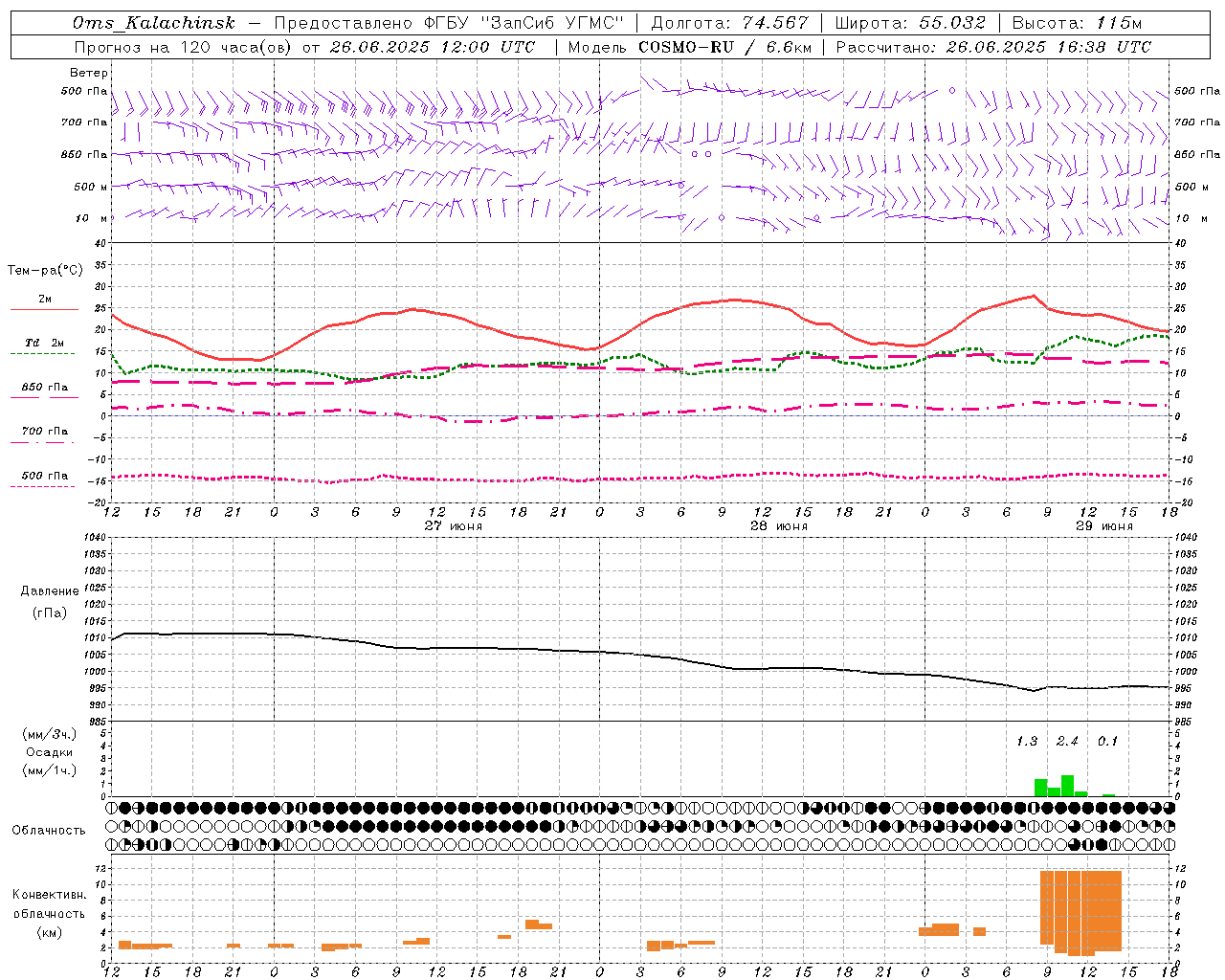Click the 0.1 precipitation total
1225x980 pixels.
click(1107, 741)
